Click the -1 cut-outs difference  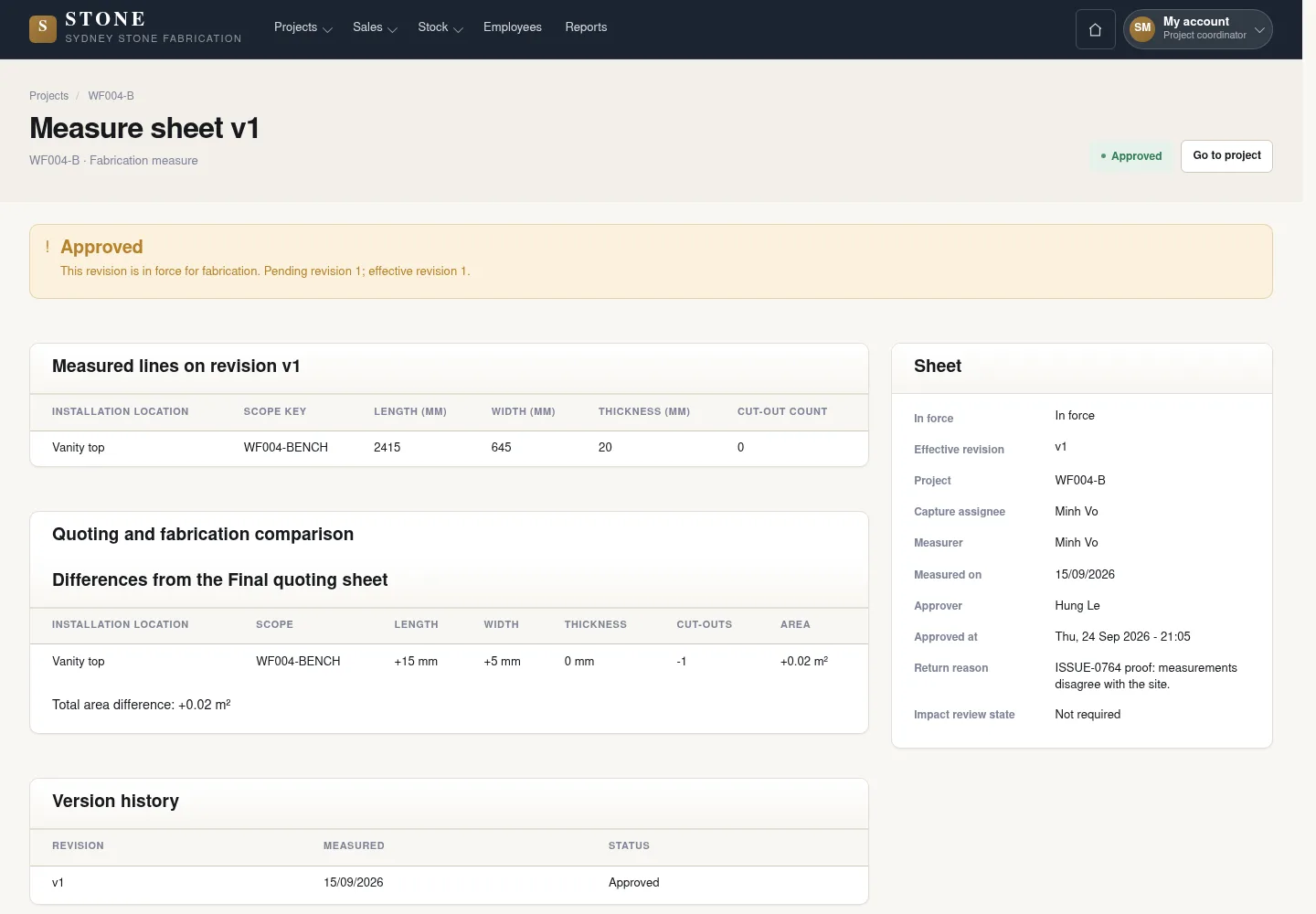(682, 662)
